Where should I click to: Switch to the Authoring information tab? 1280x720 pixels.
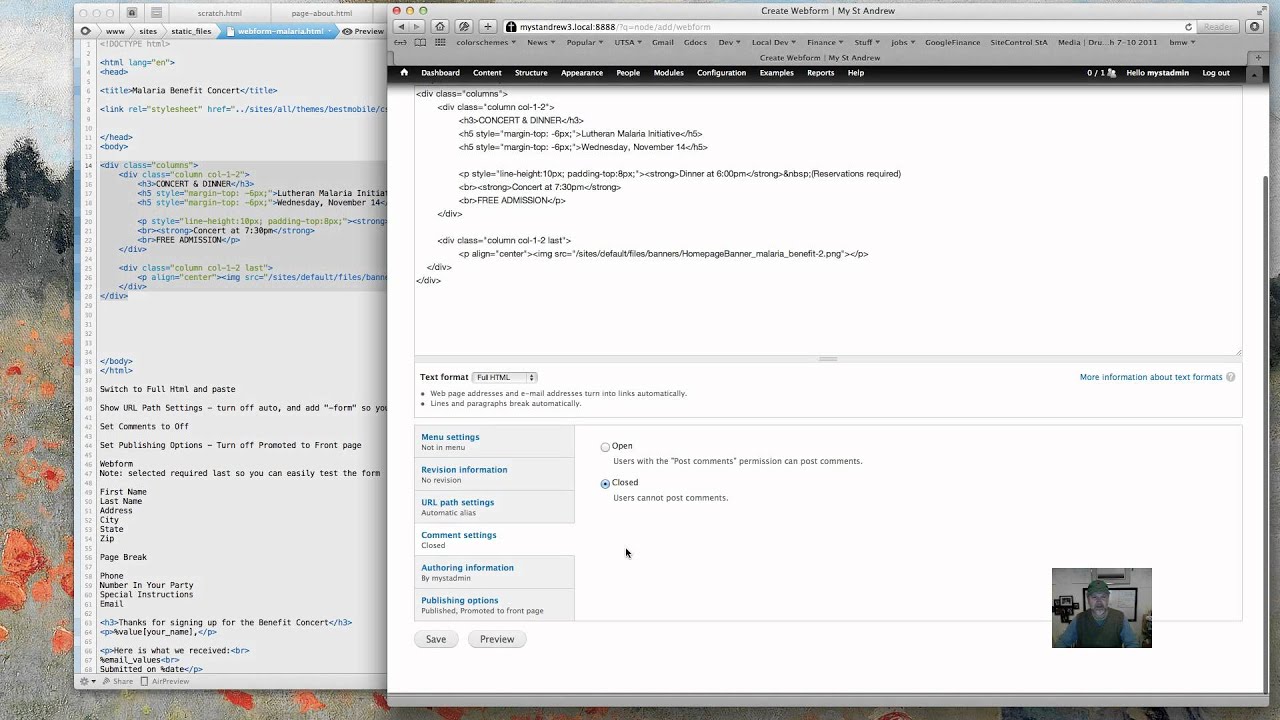click(x=494, y=572)
